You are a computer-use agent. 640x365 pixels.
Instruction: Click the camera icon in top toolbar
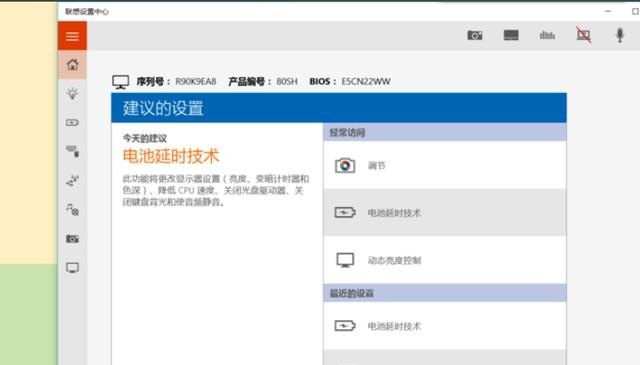[x=475, y=36]
